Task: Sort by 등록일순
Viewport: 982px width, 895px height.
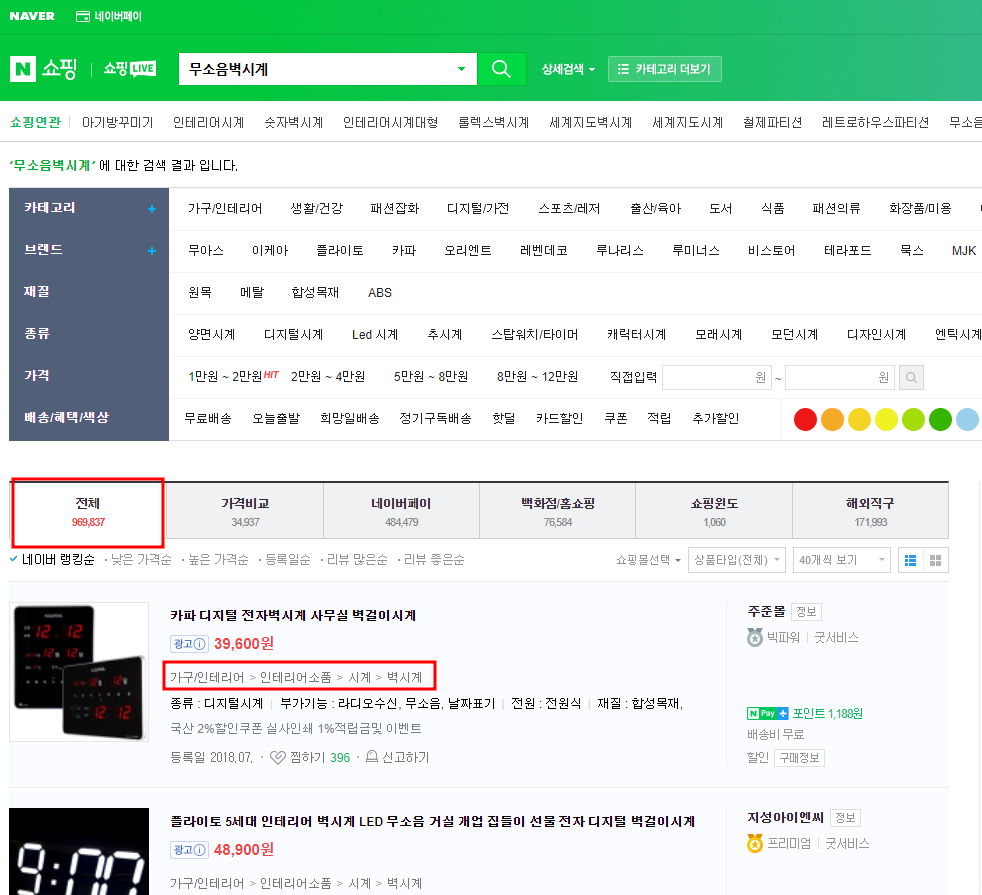Action: (x=287, y=559)
